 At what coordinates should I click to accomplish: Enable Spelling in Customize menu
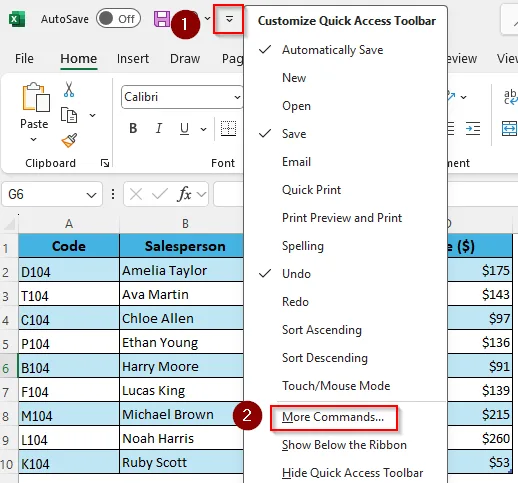tap(345, 246)
